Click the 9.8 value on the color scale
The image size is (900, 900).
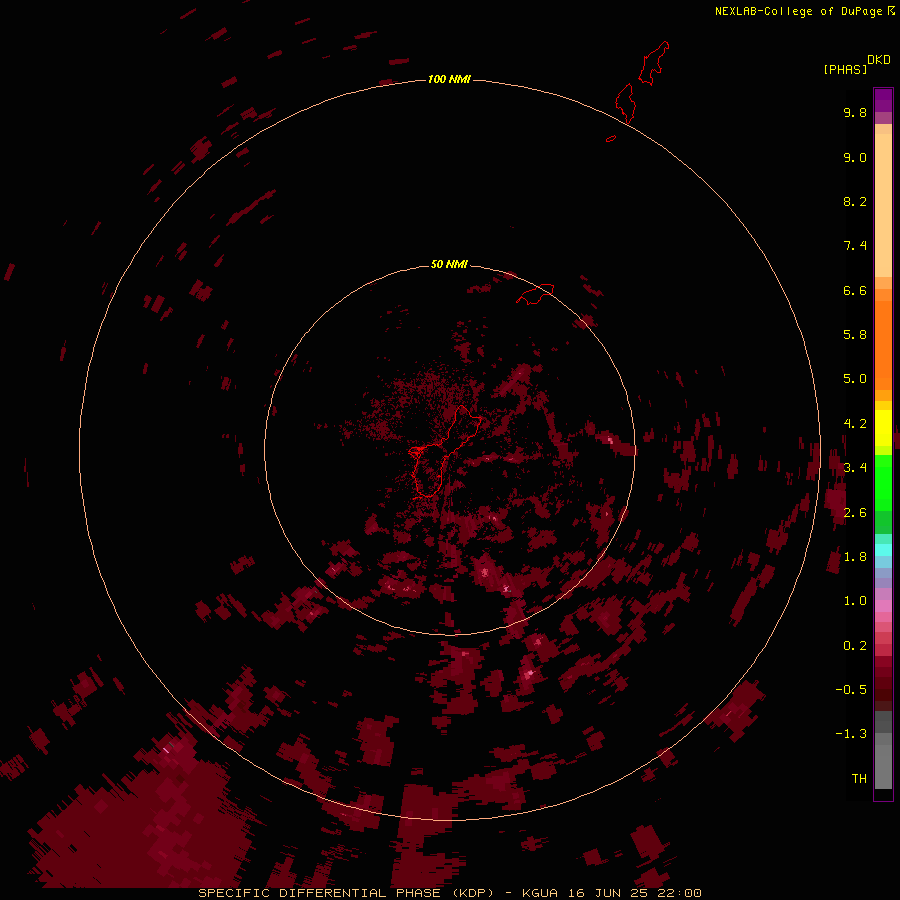855,112
